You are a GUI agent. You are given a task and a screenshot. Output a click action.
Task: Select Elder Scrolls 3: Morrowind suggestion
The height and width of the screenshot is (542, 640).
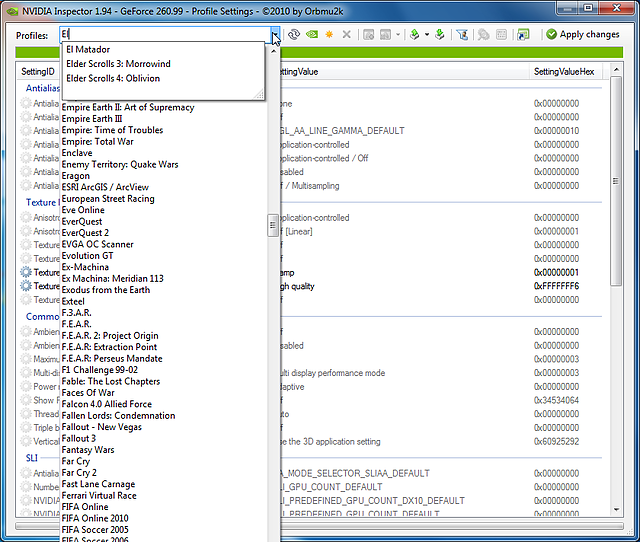(x=118, y=64)
